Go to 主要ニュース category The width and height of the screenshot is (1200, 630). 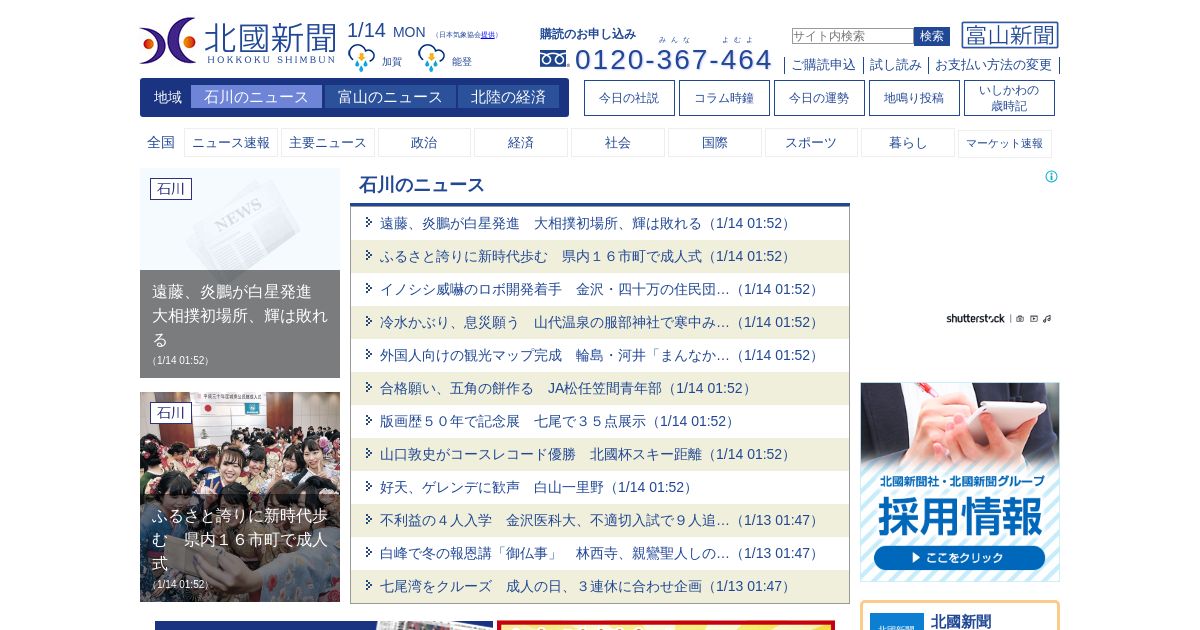(x=328, y=143)
